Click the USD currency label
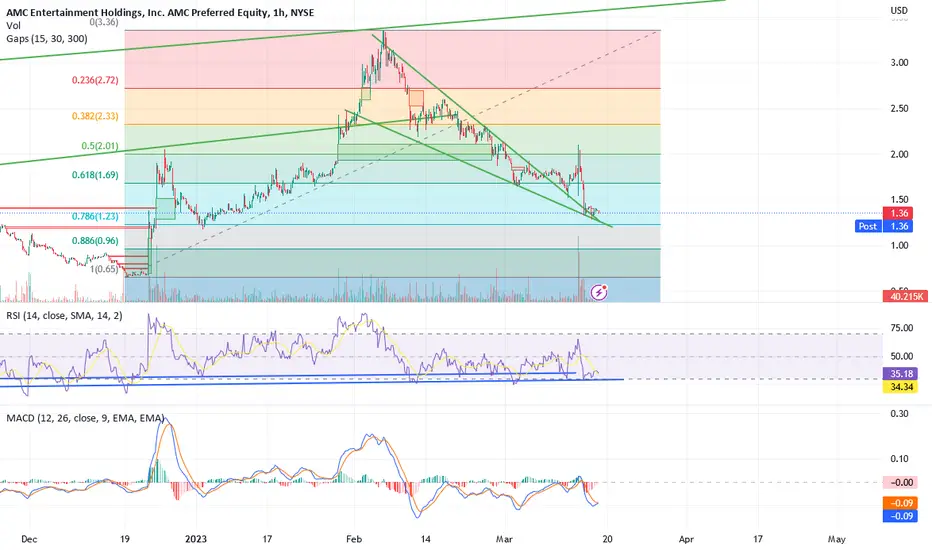Screen dimensions: 932x550 (899, 10)
